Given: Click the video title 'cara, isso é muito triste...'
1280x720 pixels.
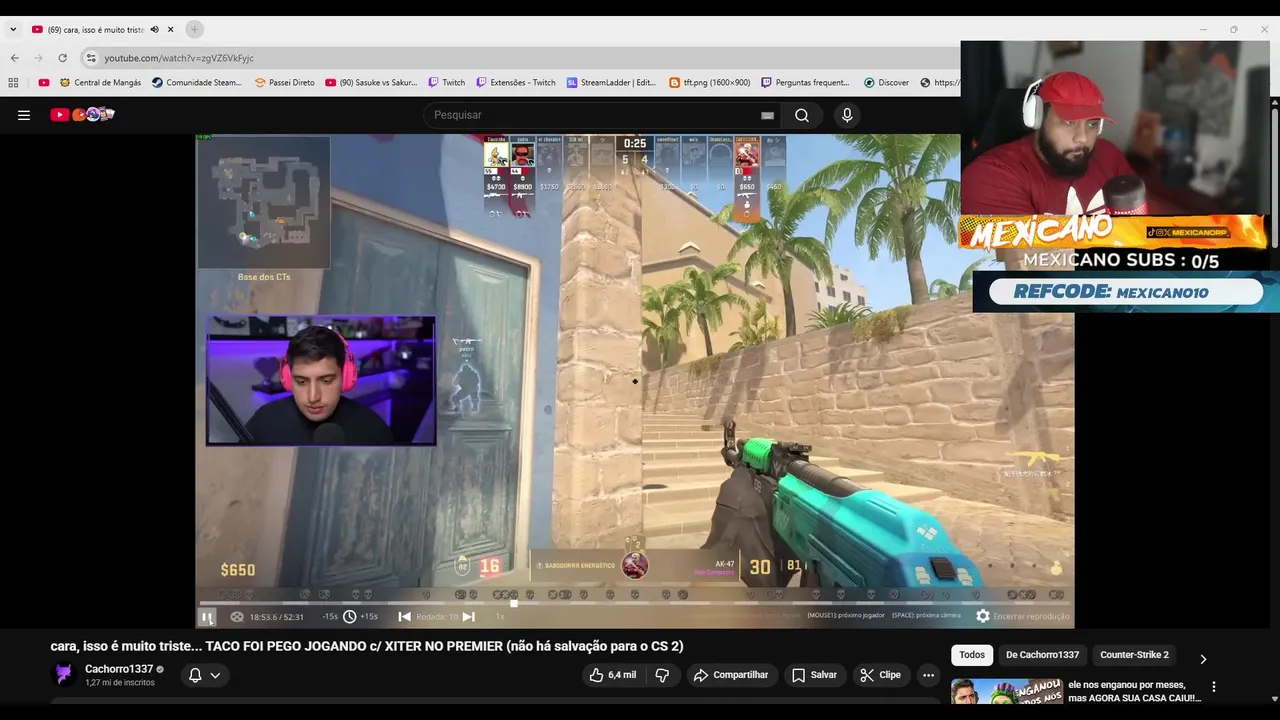Looking at the screenshot, I should coord(367,646).
